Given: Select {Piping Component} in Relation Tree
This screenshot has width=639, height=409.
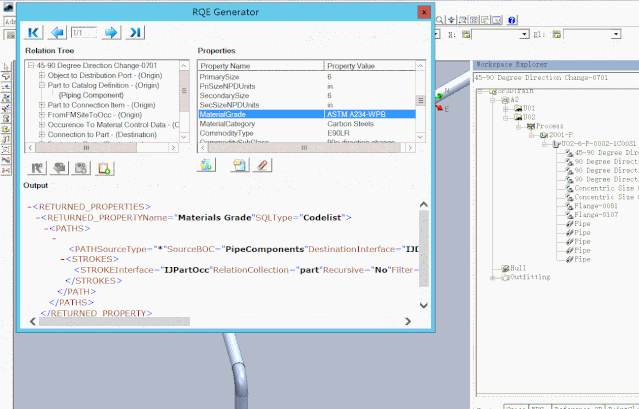Looking at the screenshot, I should pos(91,95).
